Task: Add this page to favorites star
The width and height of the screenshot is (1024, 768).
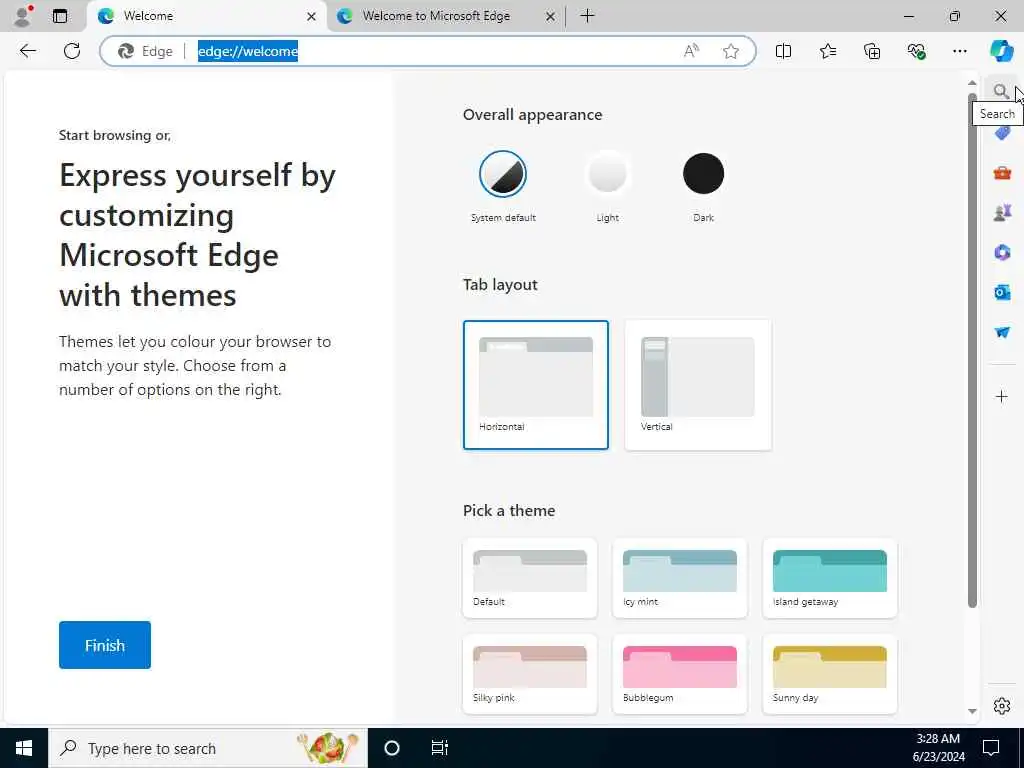Action: (x=731, y=51)
